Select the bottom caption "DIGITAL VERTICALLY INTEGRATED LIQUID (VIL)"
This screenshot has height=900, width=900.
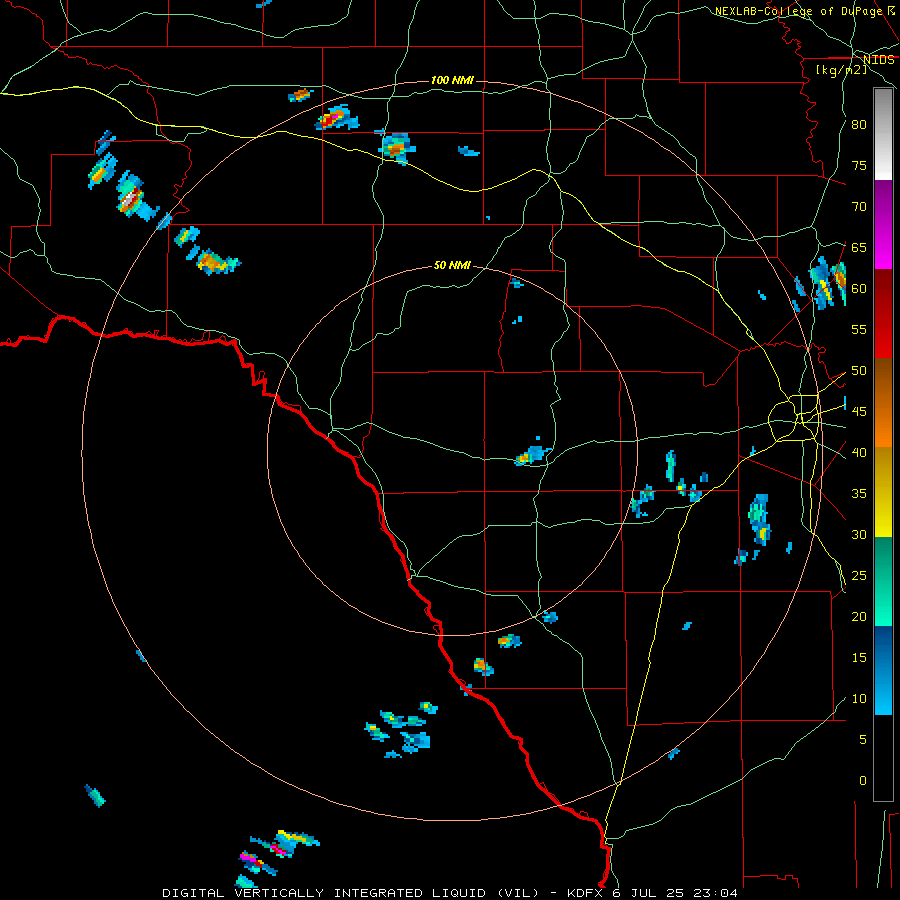point(353,893)
